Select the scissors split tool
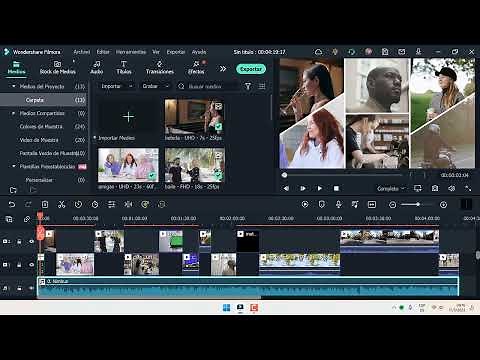The image size is (480, 360). pyautogui.click(x=62, y=204)
